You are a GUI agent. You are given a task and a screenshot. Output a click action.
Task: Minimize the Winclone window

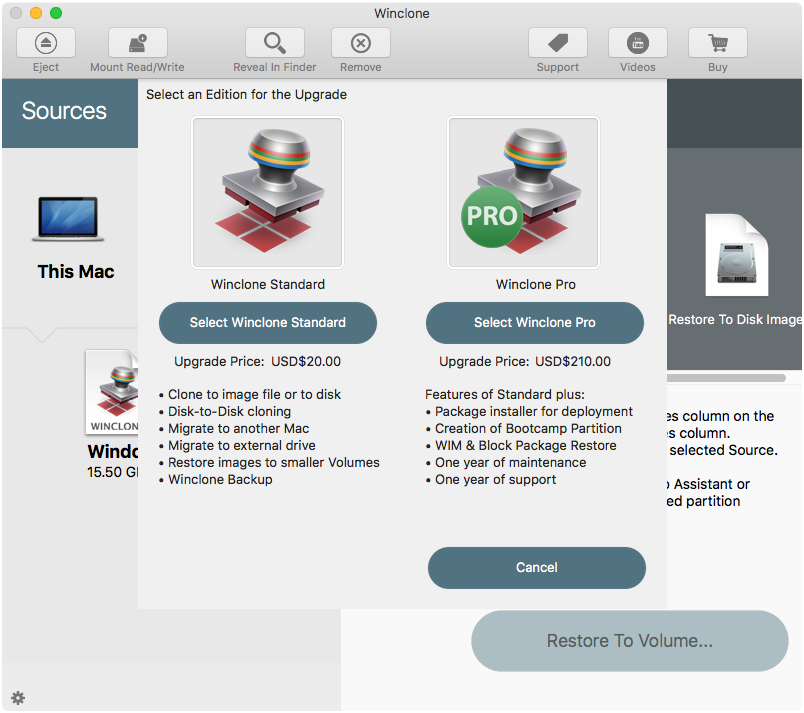click(x=36, y=13)
